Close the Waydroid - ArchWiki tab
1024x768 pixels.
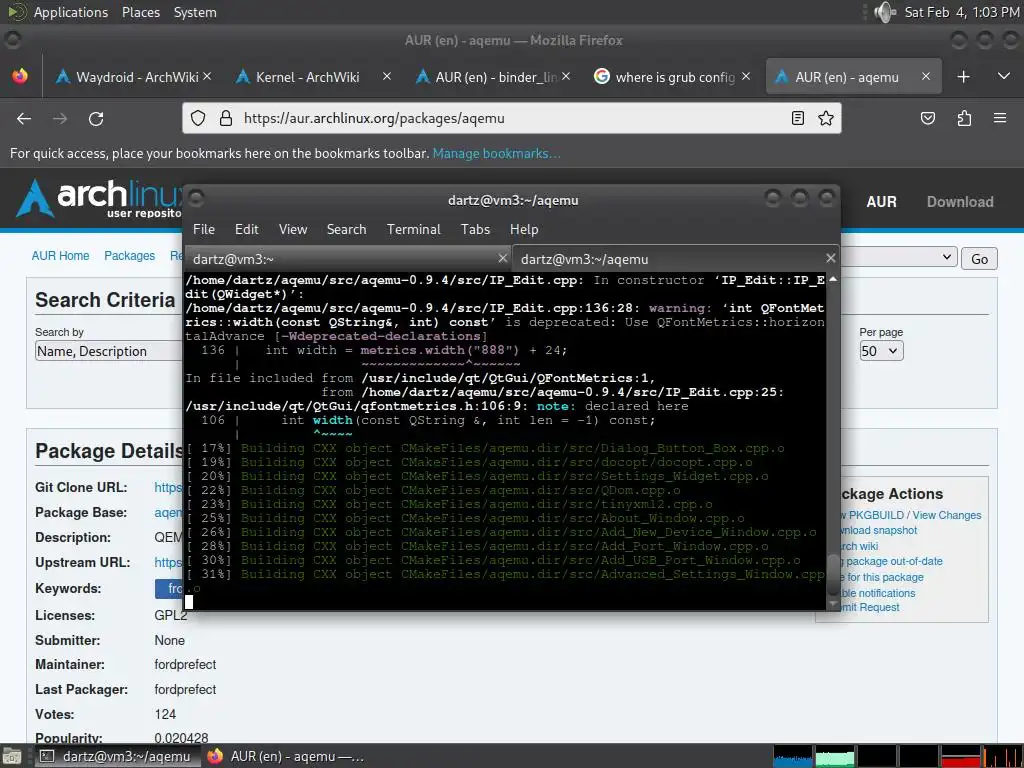click(207, 76)
